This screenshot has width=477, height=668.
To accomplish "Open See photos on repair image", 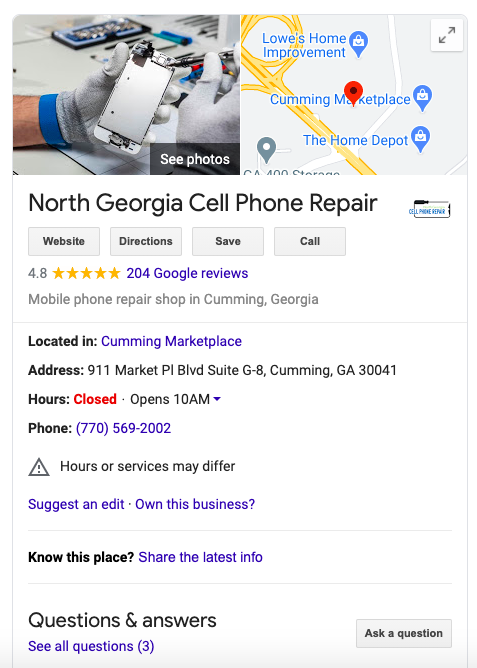I will tap(195, 159).
